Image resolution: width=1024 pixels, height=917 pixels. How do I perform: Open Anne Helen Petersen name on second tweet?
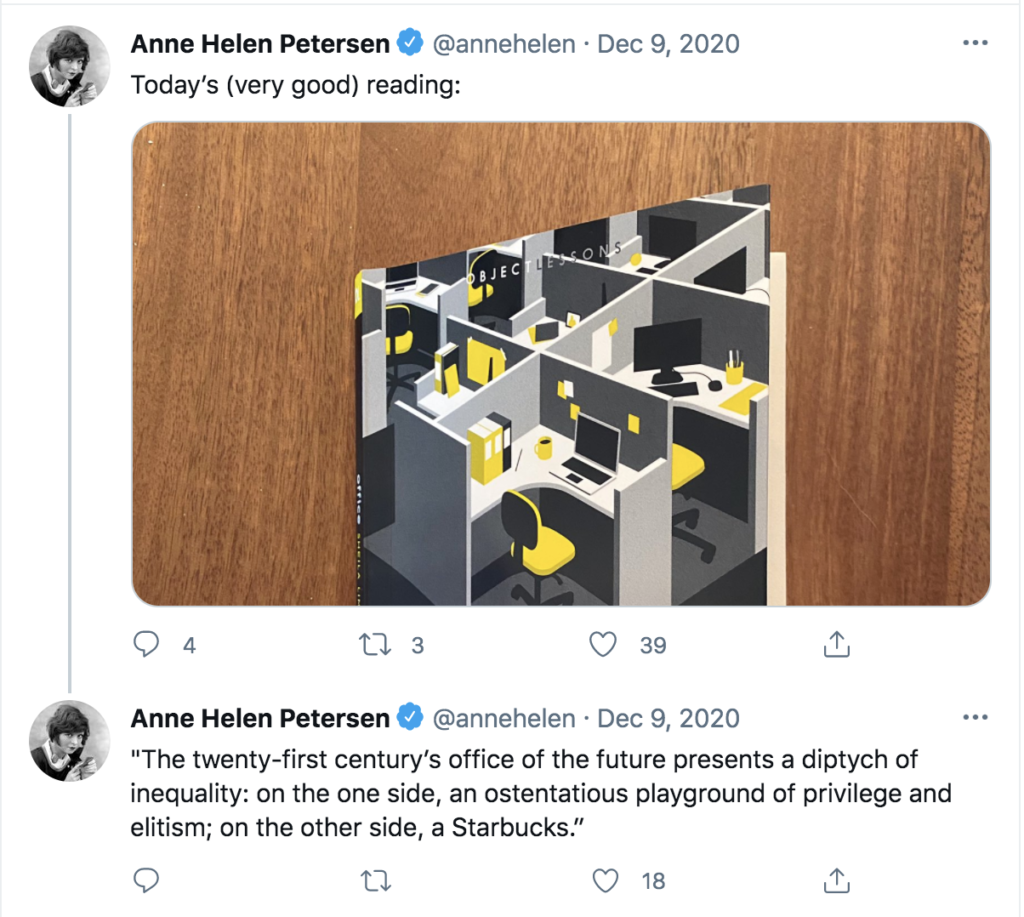coord(260,718)
